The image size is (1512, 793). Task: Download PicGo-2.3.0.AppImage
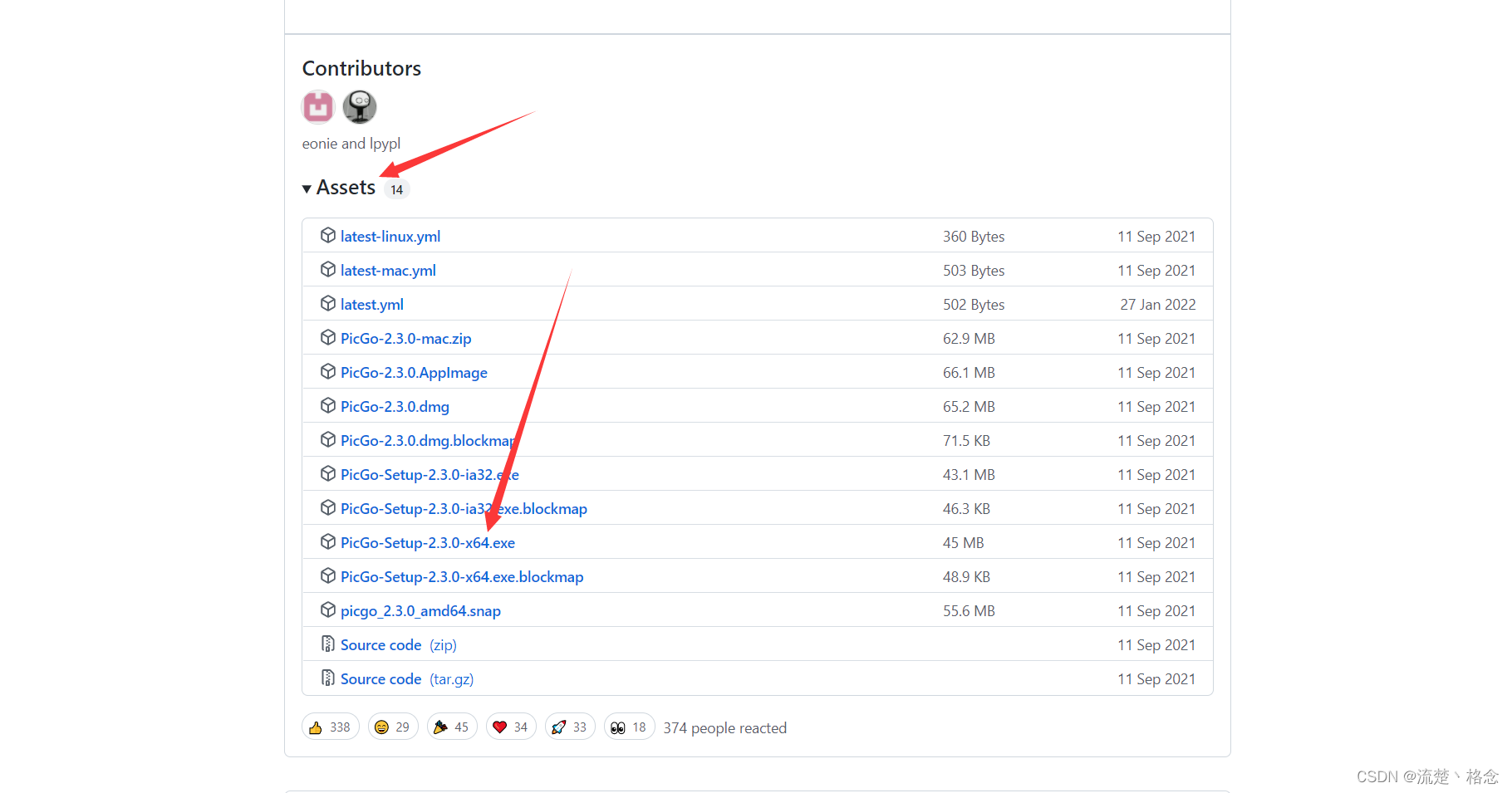414,373
